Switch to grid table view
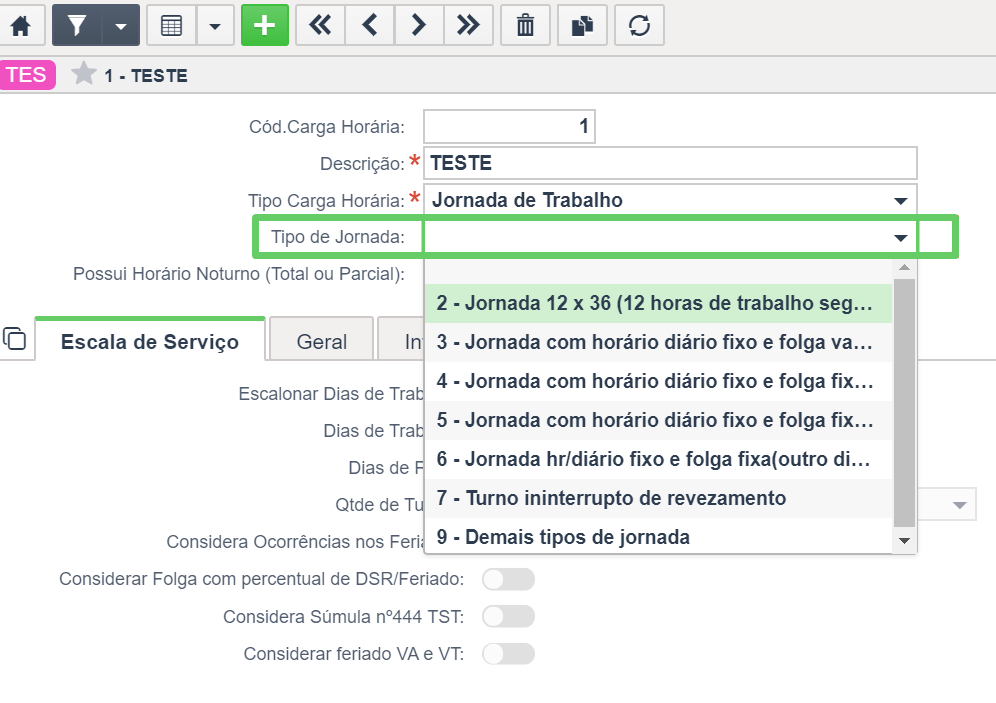 coord(171,26)
